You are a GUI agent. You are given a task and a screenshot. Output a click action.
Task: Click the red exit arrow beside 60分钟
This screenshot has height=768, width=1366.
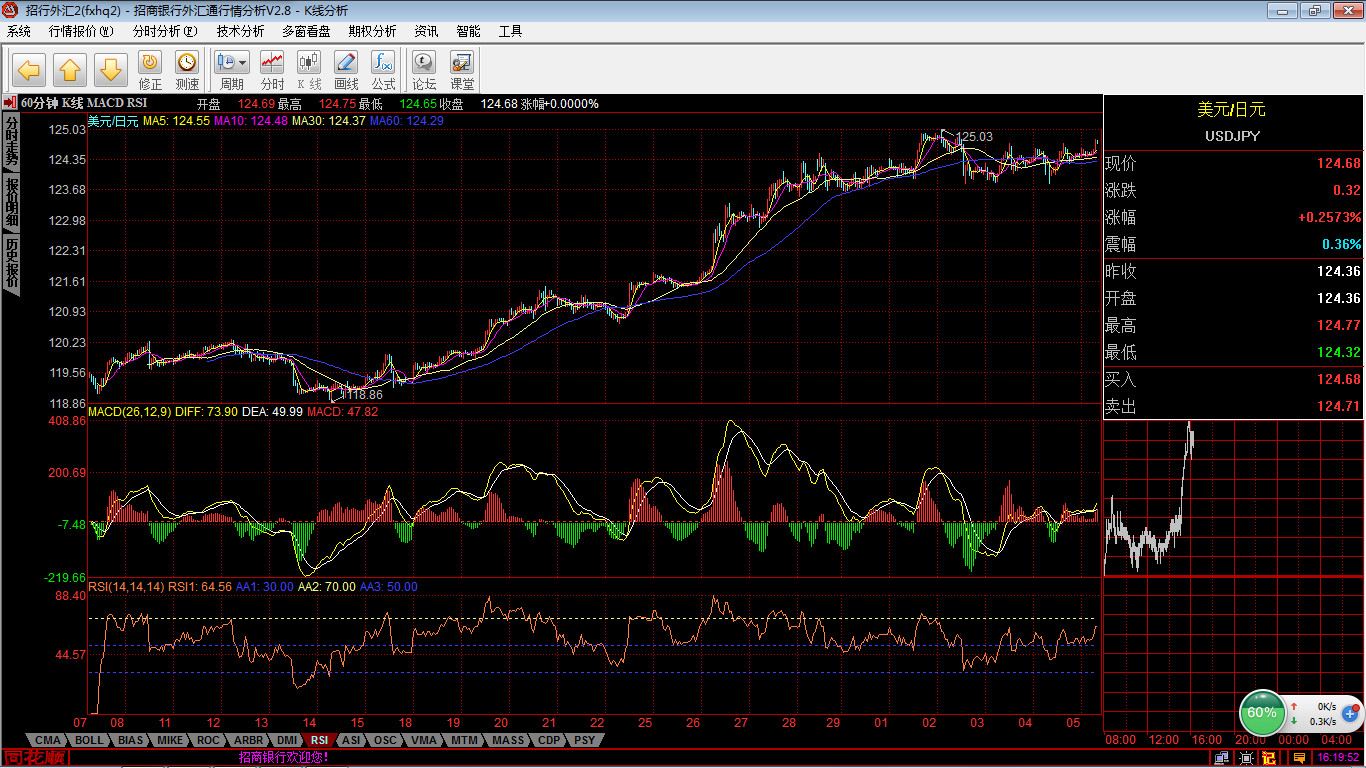(10, 103)
